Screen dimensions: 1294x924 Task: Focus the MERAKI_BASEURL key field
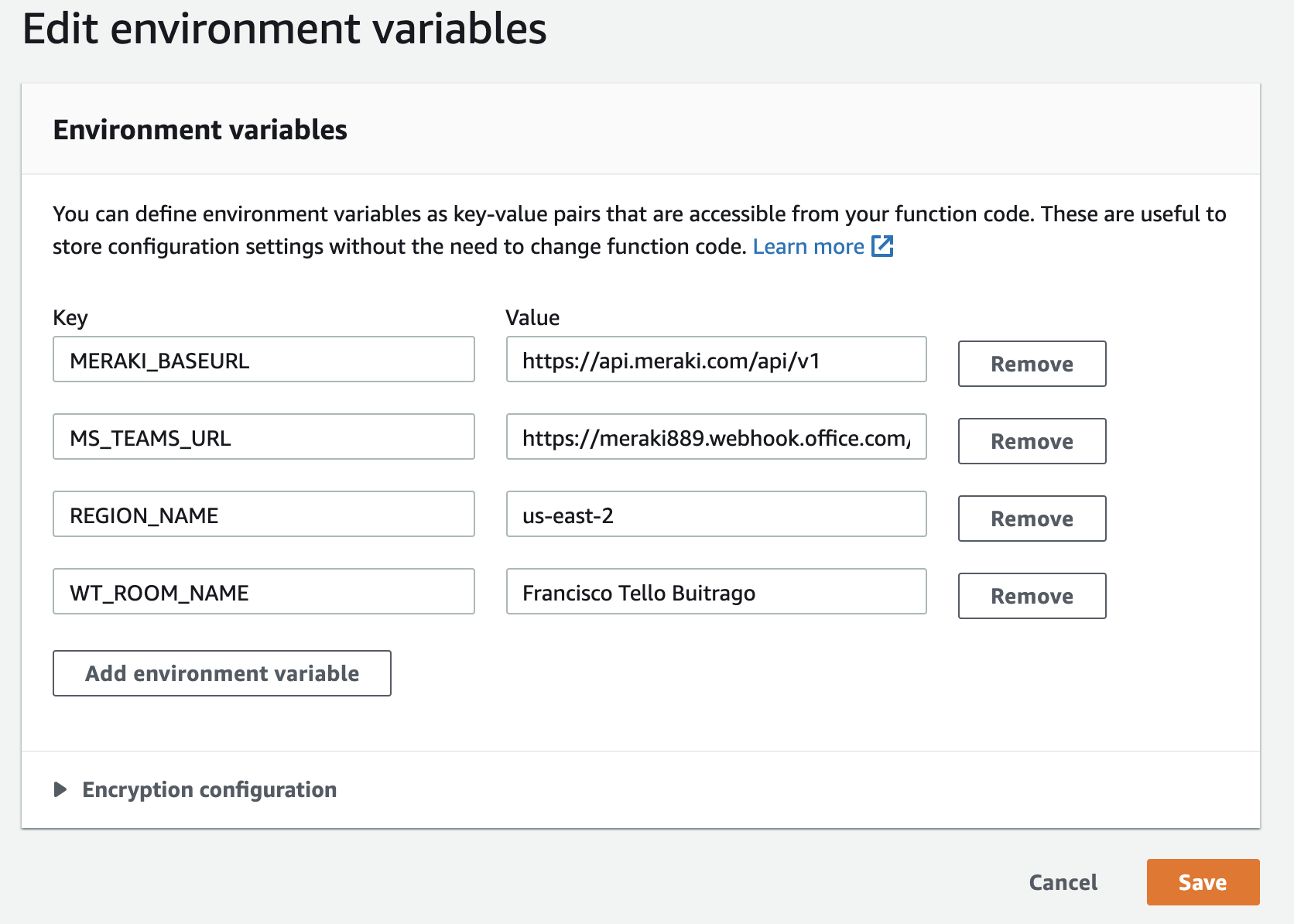click(x=263, y=360)
